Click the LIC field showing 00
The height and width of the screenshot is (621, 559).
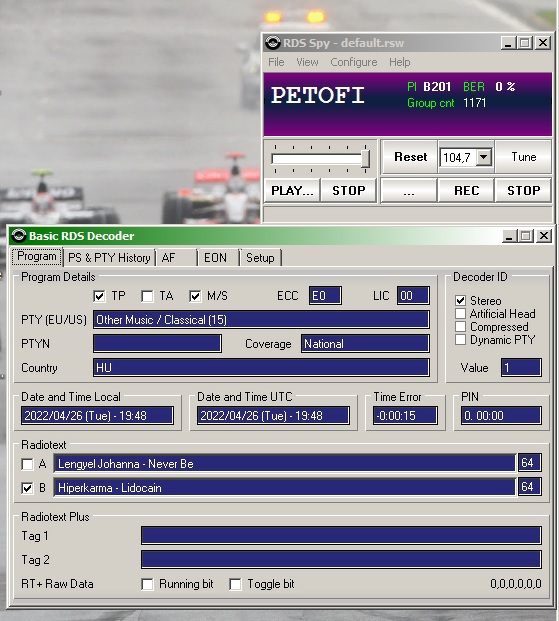click(x=413, y=295)
